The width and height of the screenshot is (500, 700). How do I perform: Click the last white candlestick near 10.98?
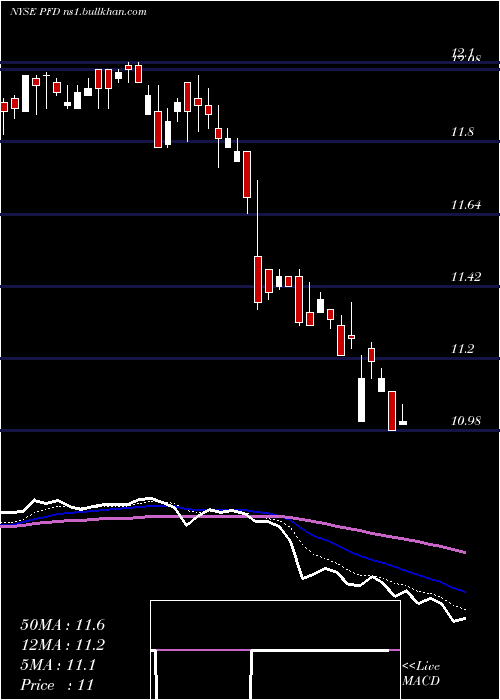403,422
